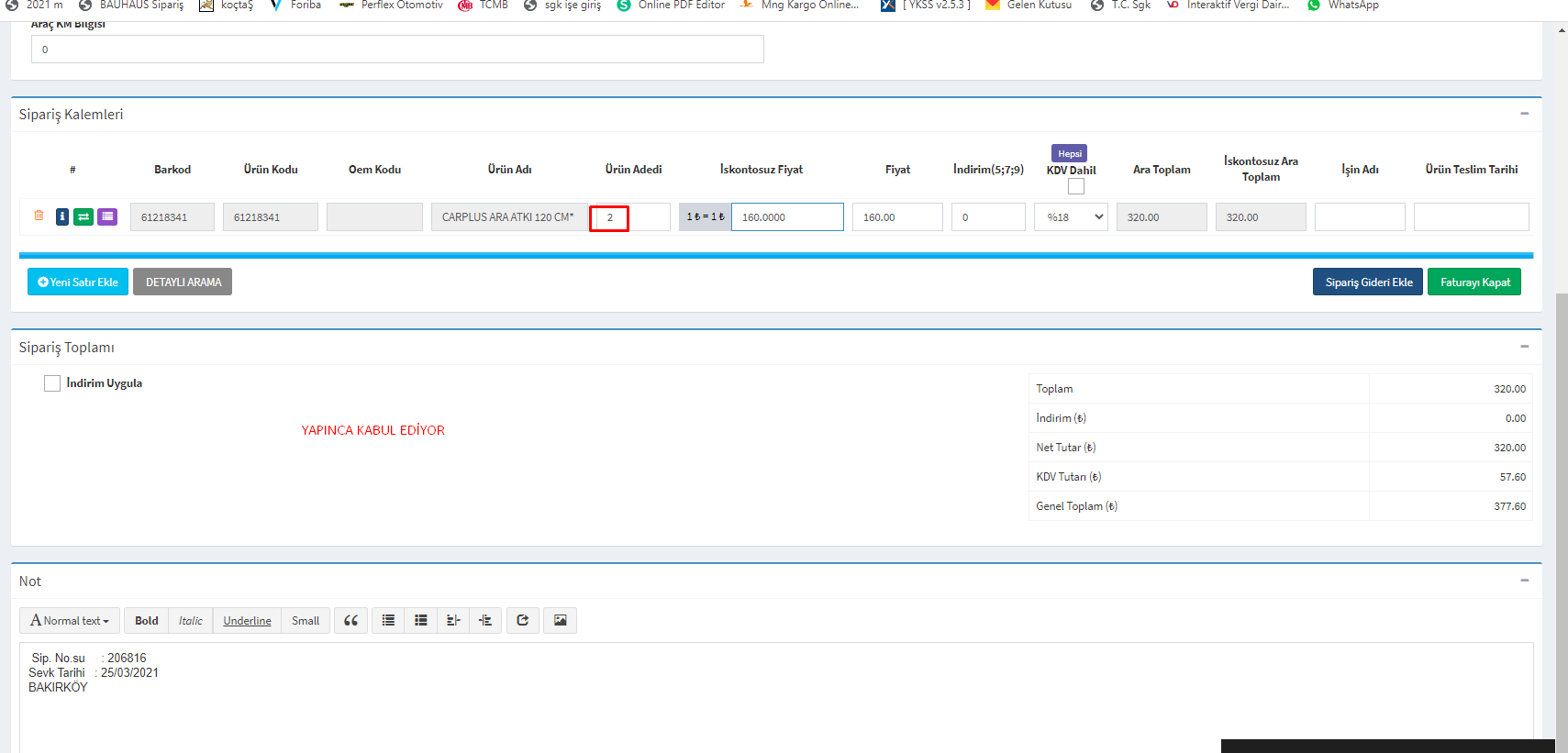Open the TCMB bookmark
The width and height of the screenshot is (1568, 753).
tap(484, 6)
